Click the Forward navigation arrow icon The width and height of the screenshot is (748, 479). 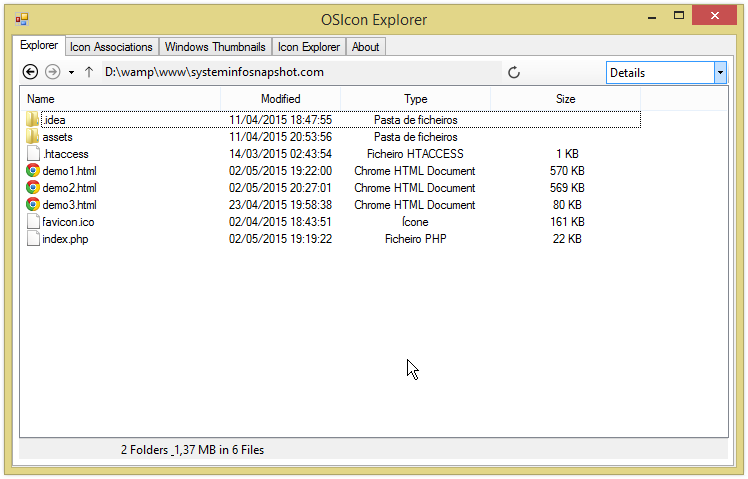click(52, 72)
